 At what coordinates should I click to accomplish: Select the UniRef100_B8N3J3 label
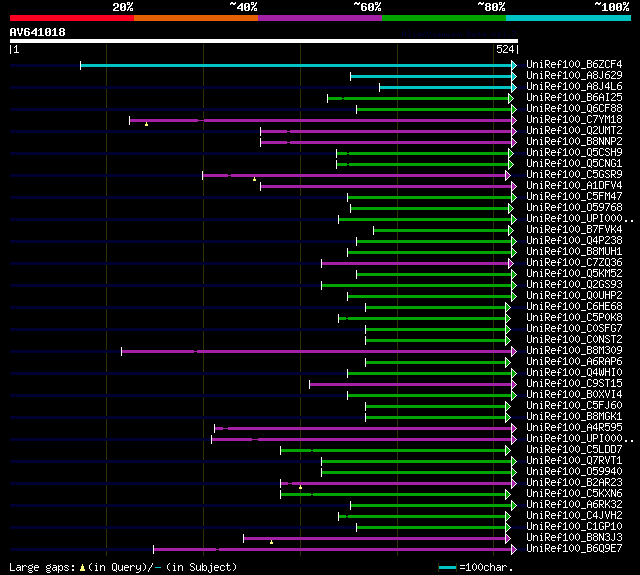pos(574,538)
